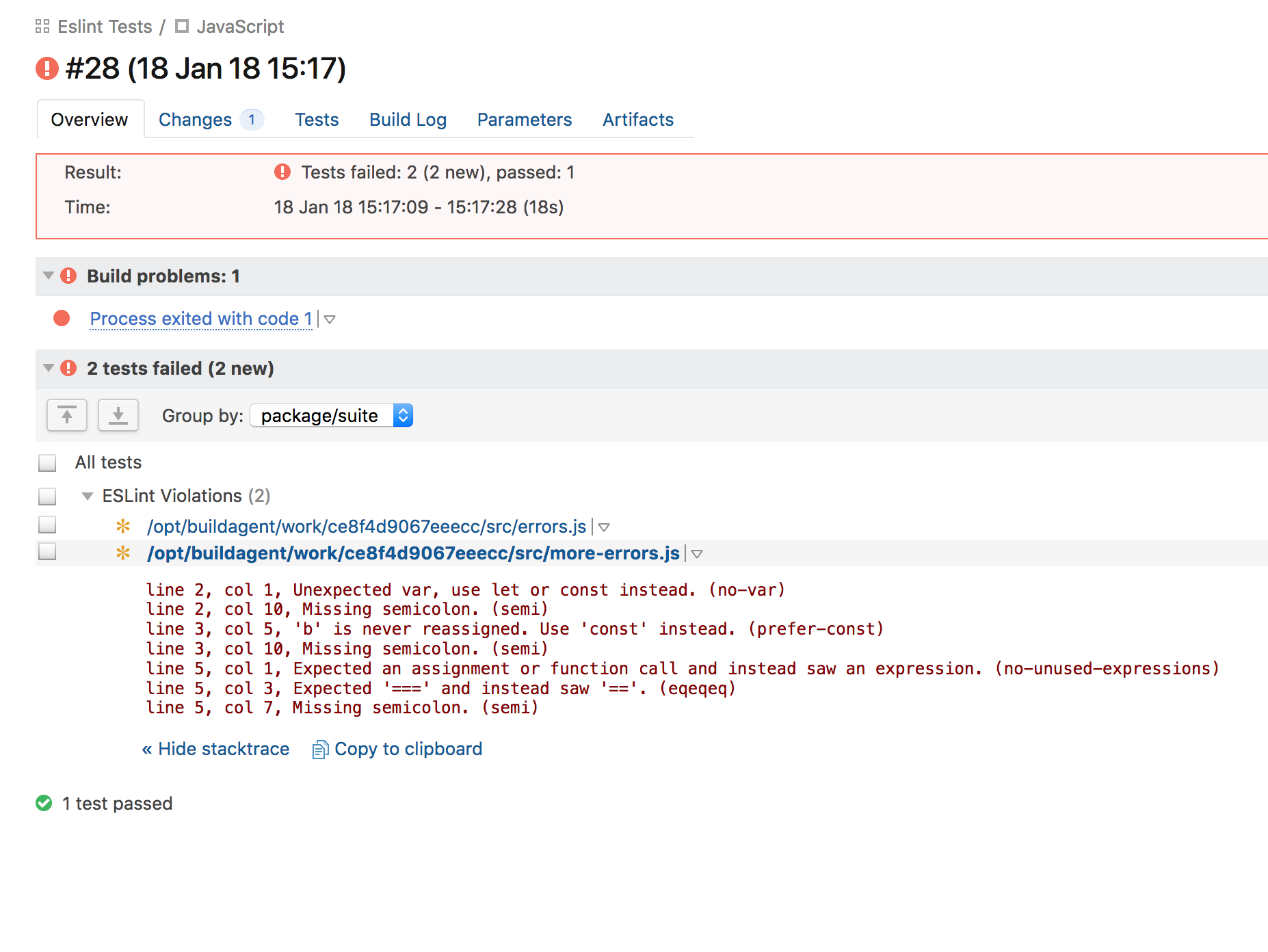Click the JavaScript build configuration square icon
The height and width of the screenshot is (952, 1268).
coord(182,27)
